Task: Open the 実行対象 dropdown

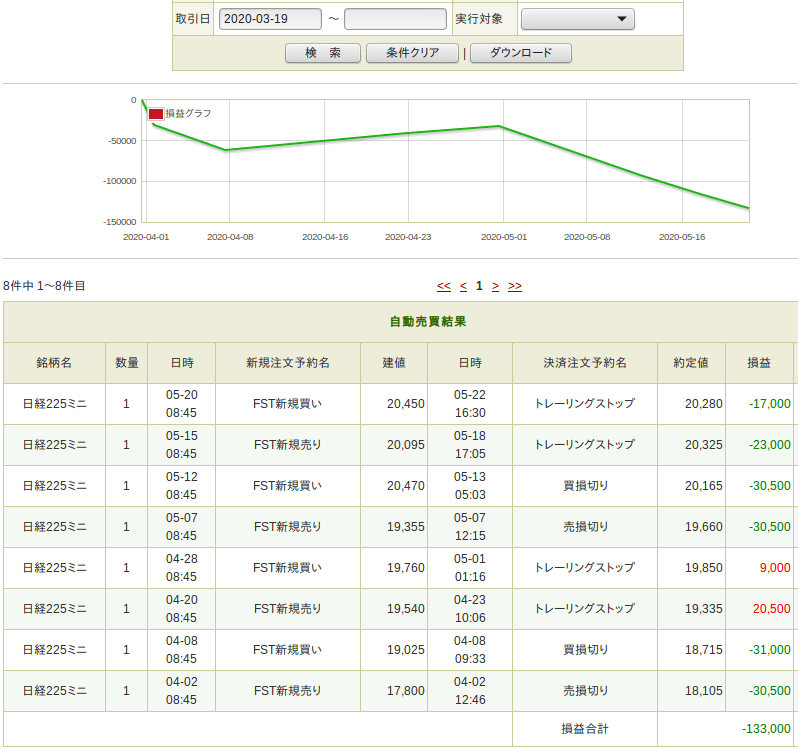Action: [x=577, y=19]
